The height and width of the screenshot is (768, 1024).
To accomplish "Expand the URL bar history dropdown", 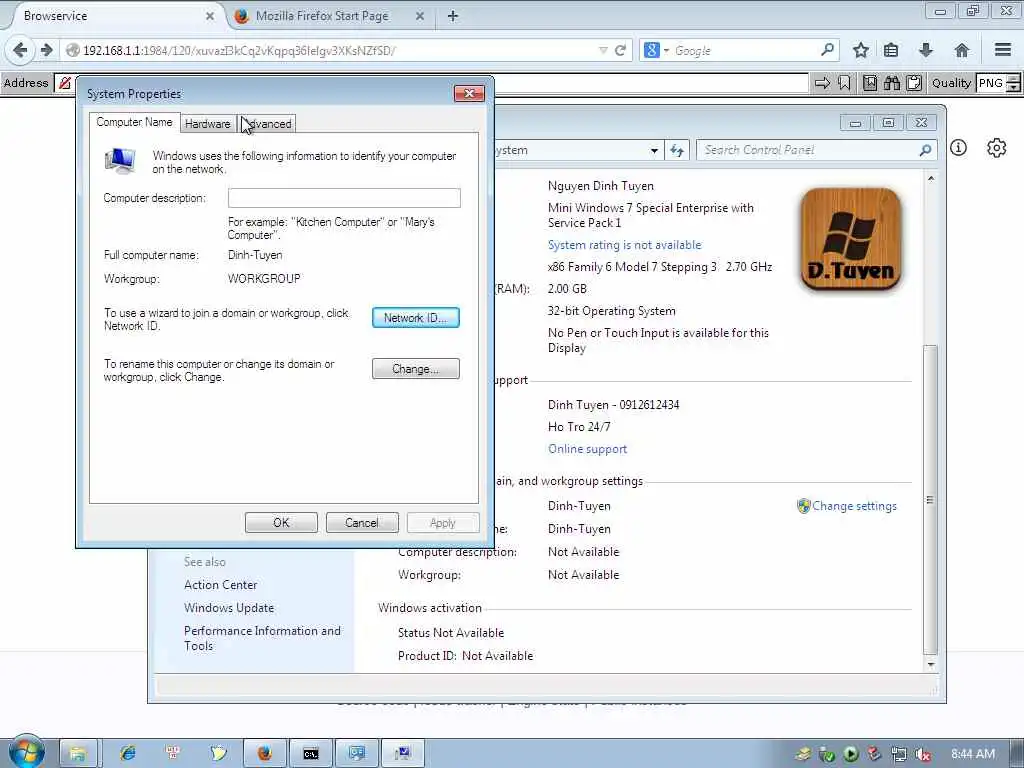I will coord(603,50).
